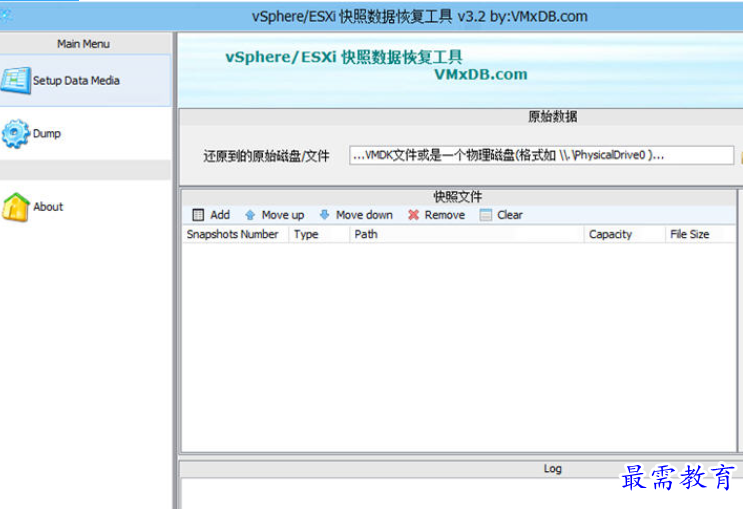Click the Move up arrow icon
Image resolution: width=743 pixels, height=509 pixels.
pos(250,215)
